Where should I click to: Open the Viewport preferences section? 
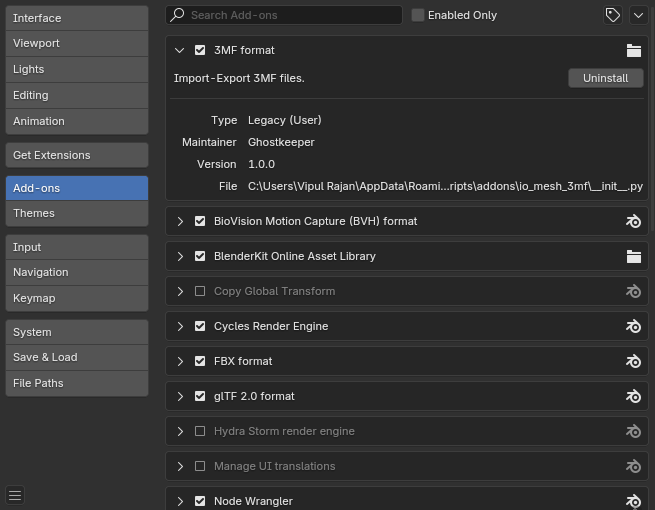[77, 43]
